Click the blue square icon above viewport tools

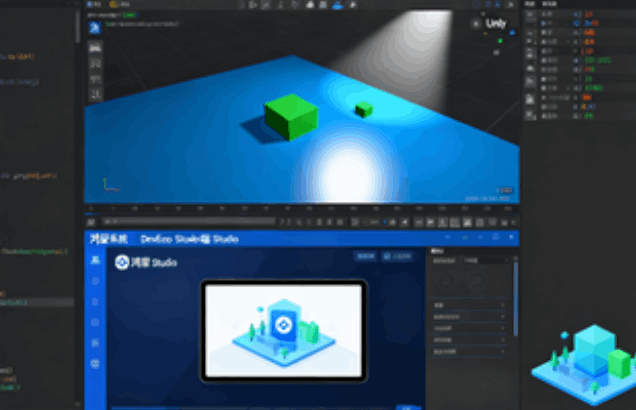pos(95,28)
